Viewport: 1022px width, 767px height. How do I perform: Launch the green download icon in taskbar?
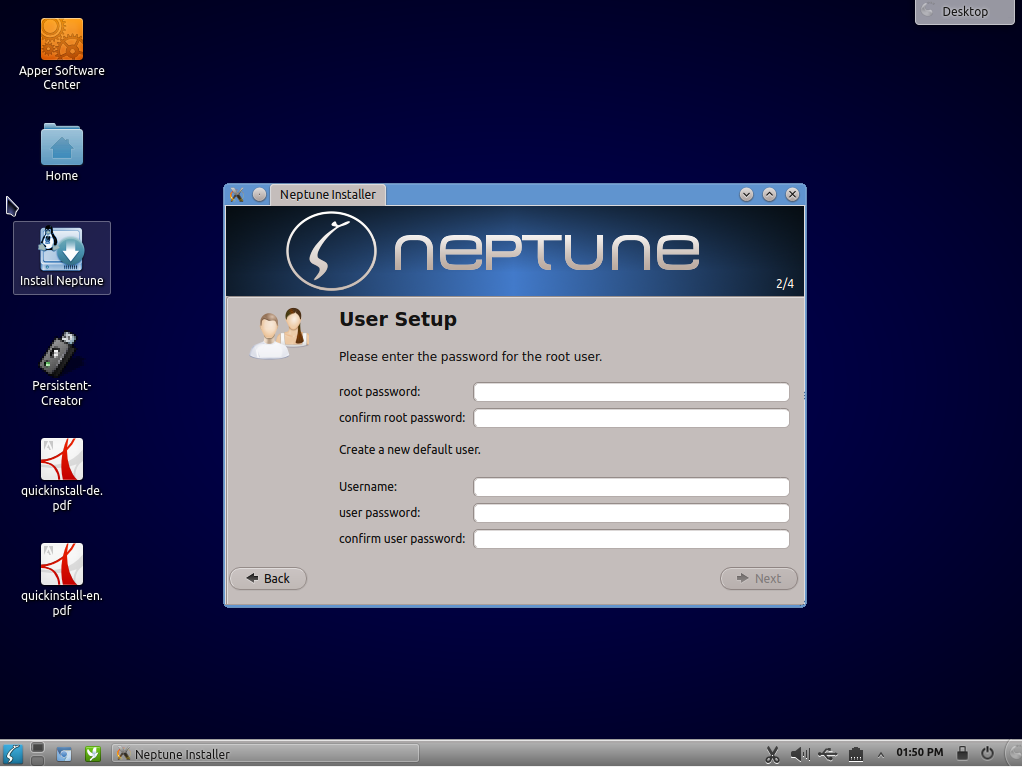coord(93,754)
